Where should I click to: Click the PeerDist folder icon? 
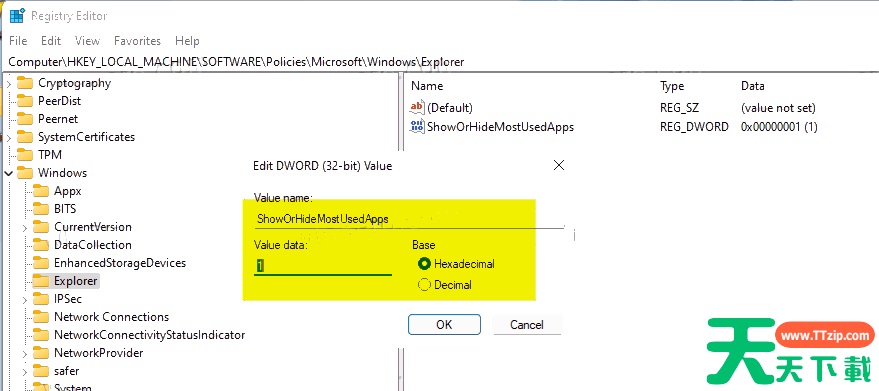click(25, 101)
